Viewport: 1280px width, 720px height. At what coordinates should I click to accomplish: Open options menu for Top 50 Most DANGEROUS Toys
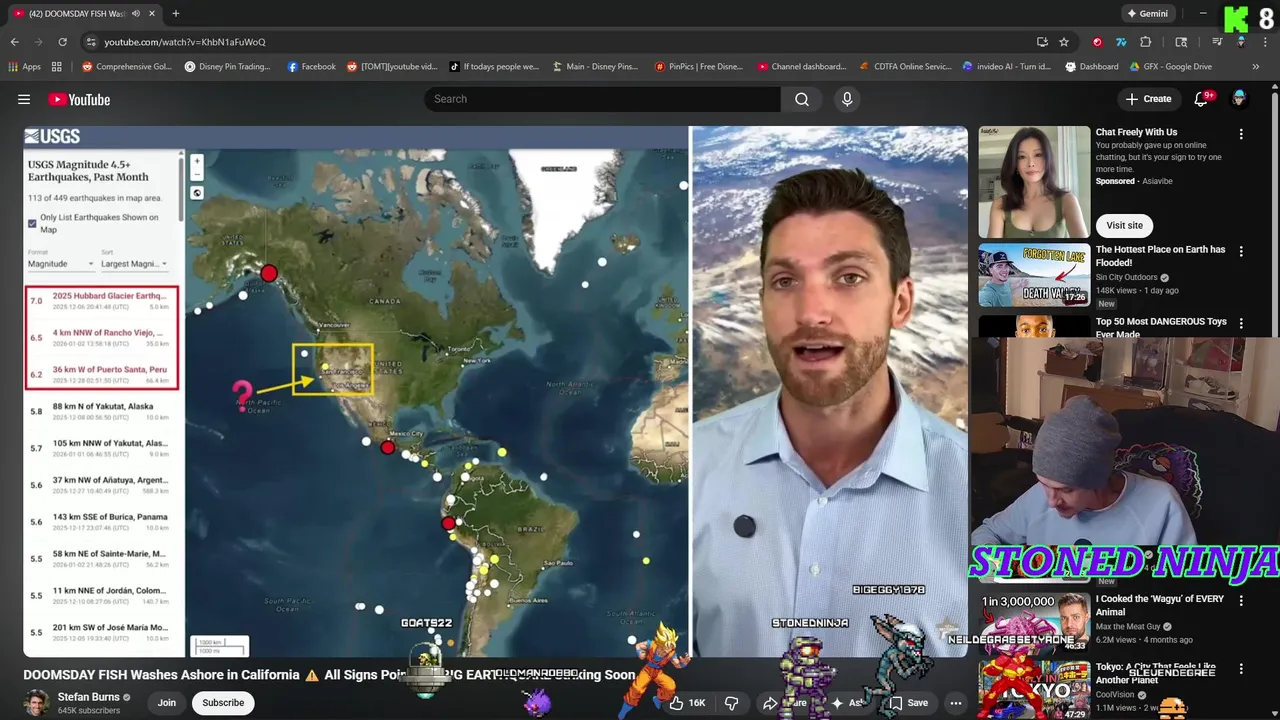[x=1241, y=324]
